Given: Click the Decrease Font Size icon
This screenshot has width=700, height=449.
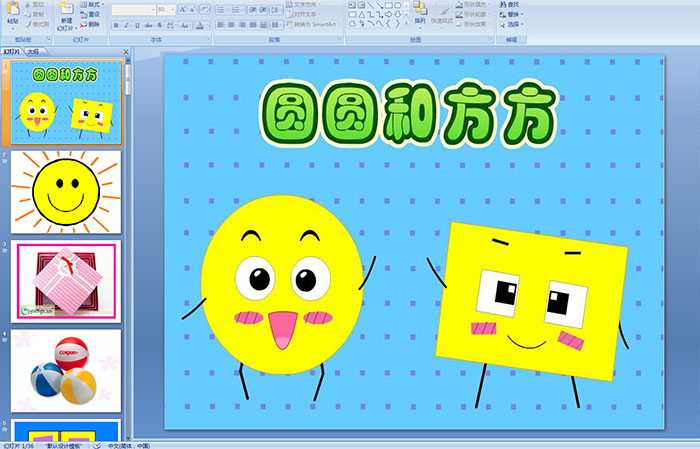Looking at the screenshot, I should (193, 9).
